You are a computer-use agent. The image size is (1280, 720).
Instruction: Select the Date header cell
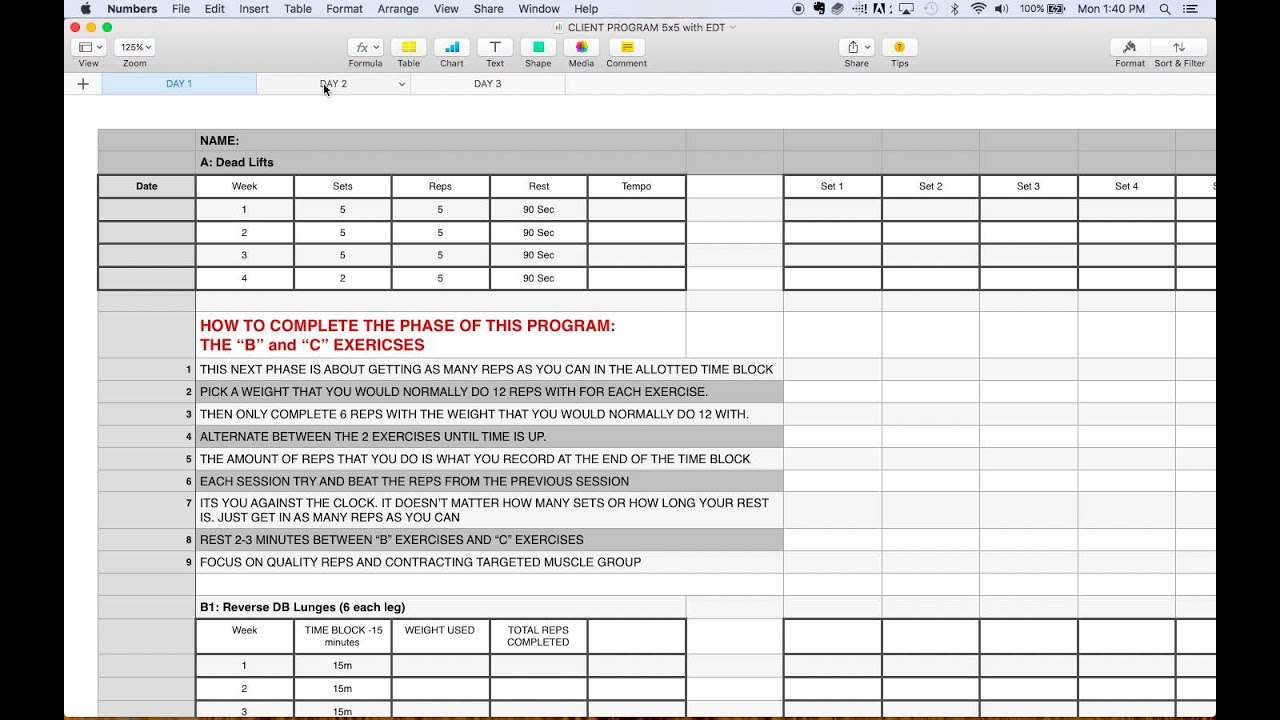pyautogui.click(x=147, y=186)
